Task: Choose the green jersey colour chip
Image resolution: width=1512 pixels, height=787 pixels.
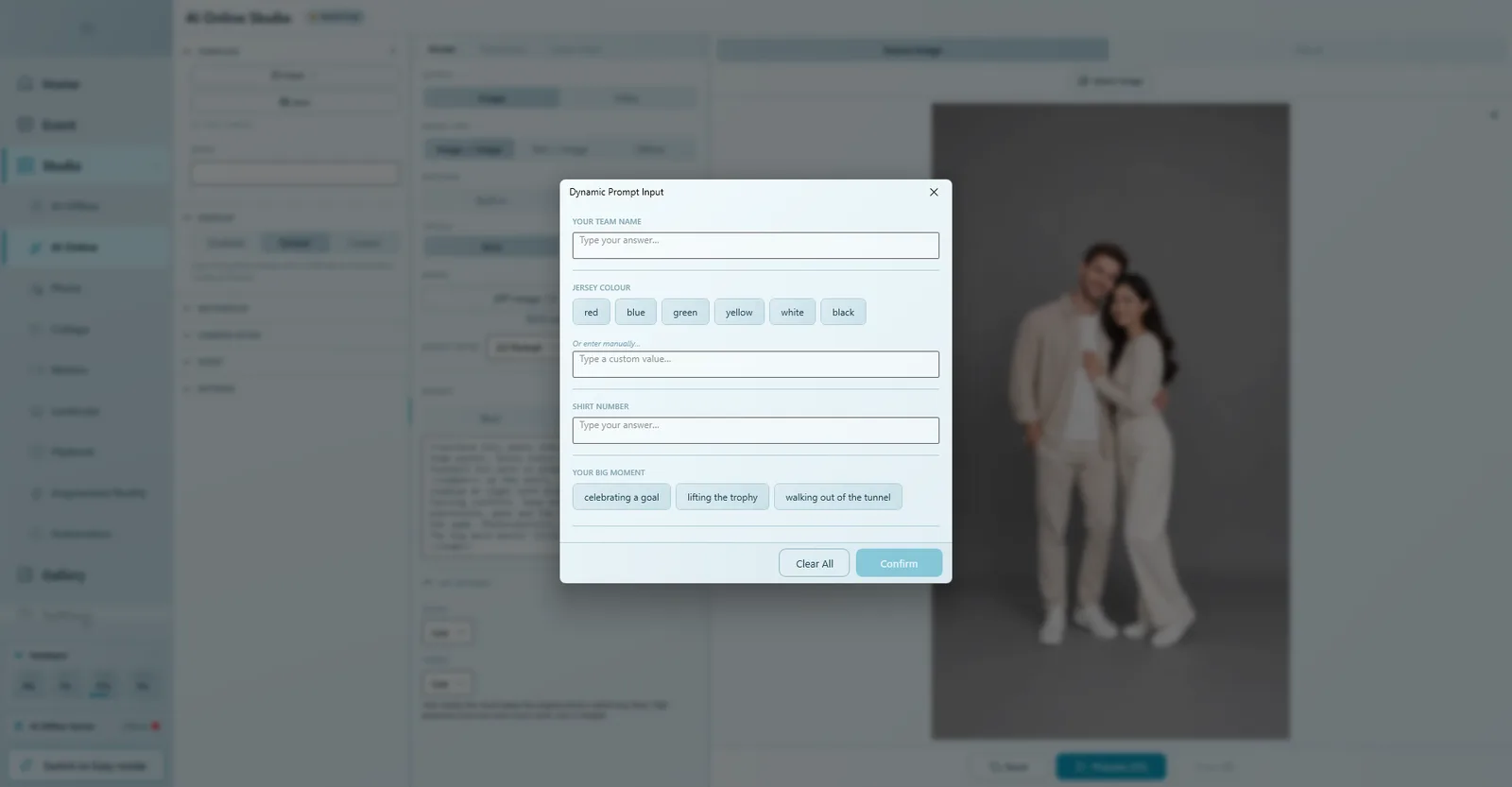Action: [685, 313]
